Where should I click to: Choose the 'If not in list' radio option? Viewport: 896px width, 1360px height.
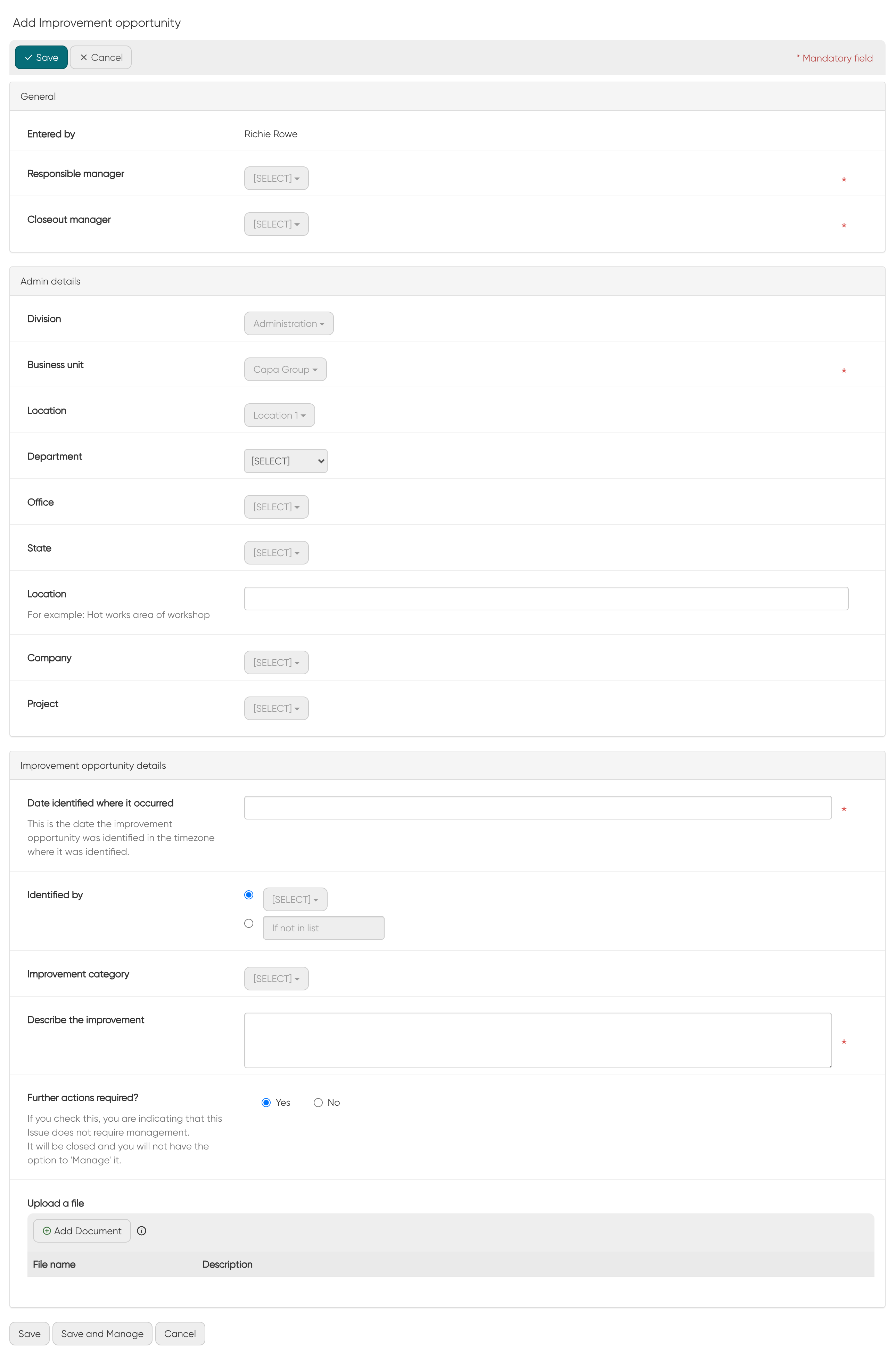248,923
